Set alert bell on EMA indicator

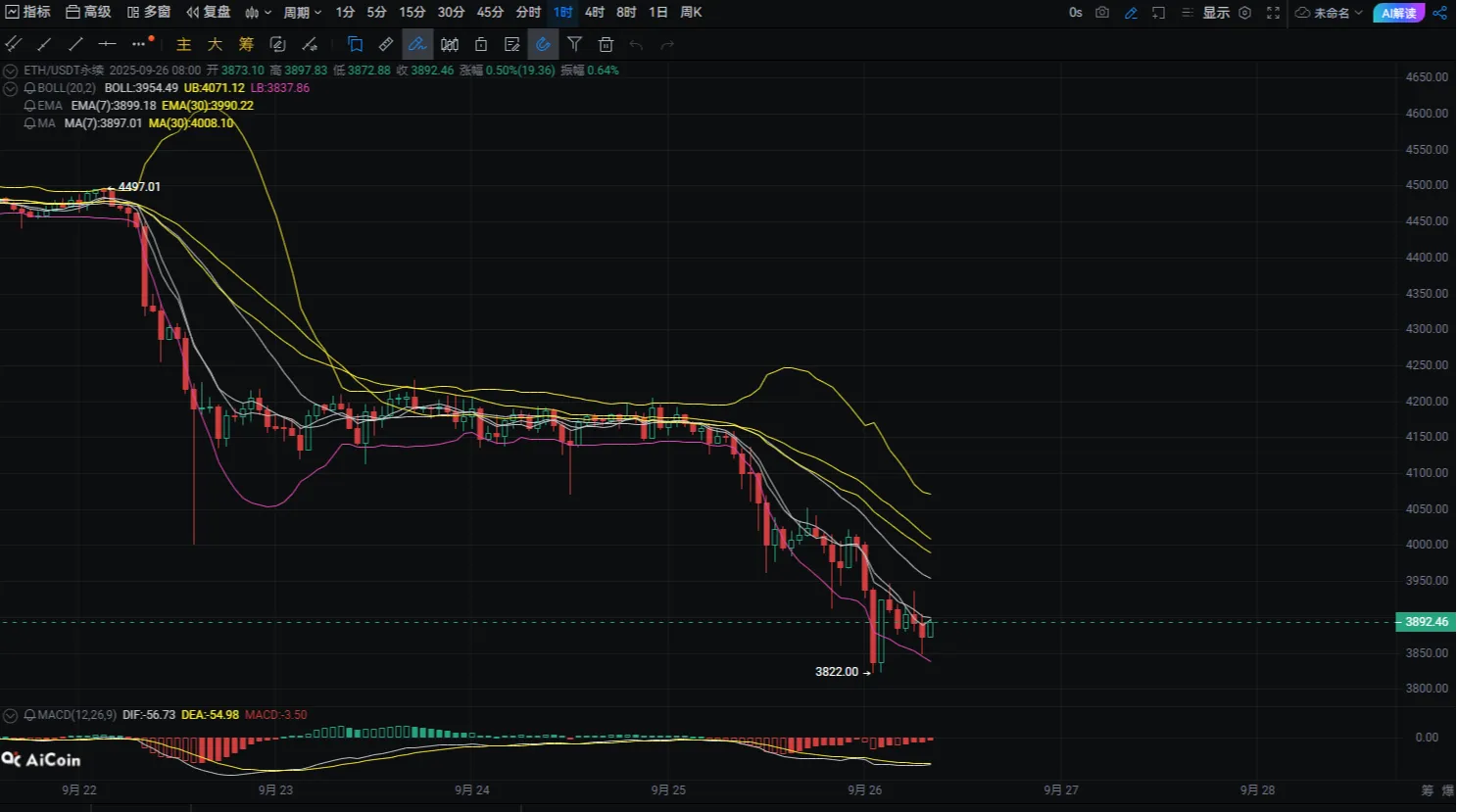pos(29,106)
